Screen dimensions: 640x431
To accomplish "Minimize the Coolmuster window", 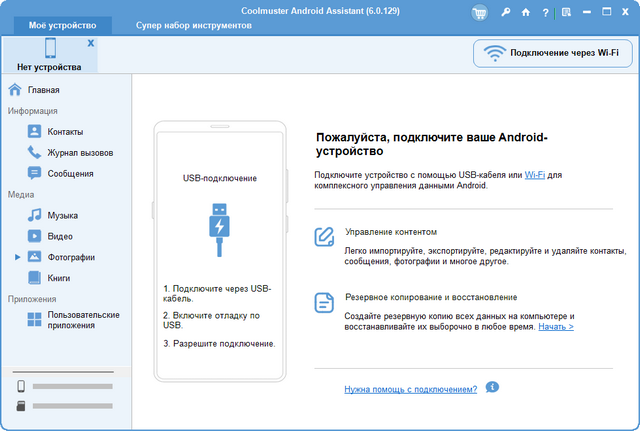I will point(587,12).
